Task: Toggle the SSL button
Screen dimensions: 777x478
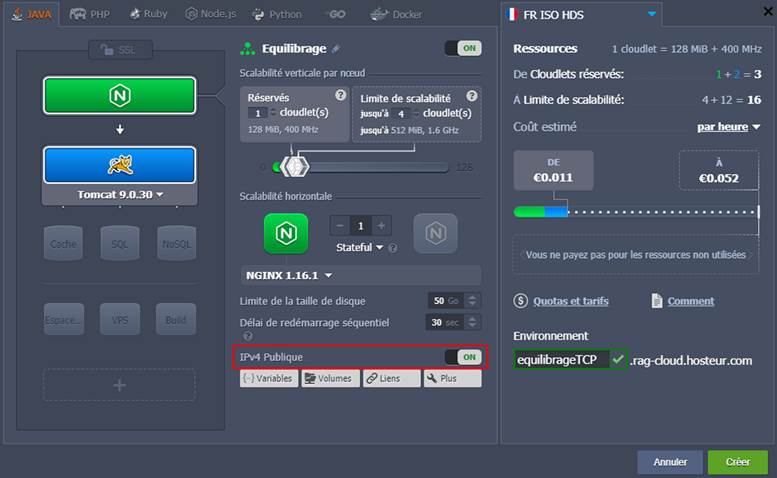Action: click(x=119, y=50)
